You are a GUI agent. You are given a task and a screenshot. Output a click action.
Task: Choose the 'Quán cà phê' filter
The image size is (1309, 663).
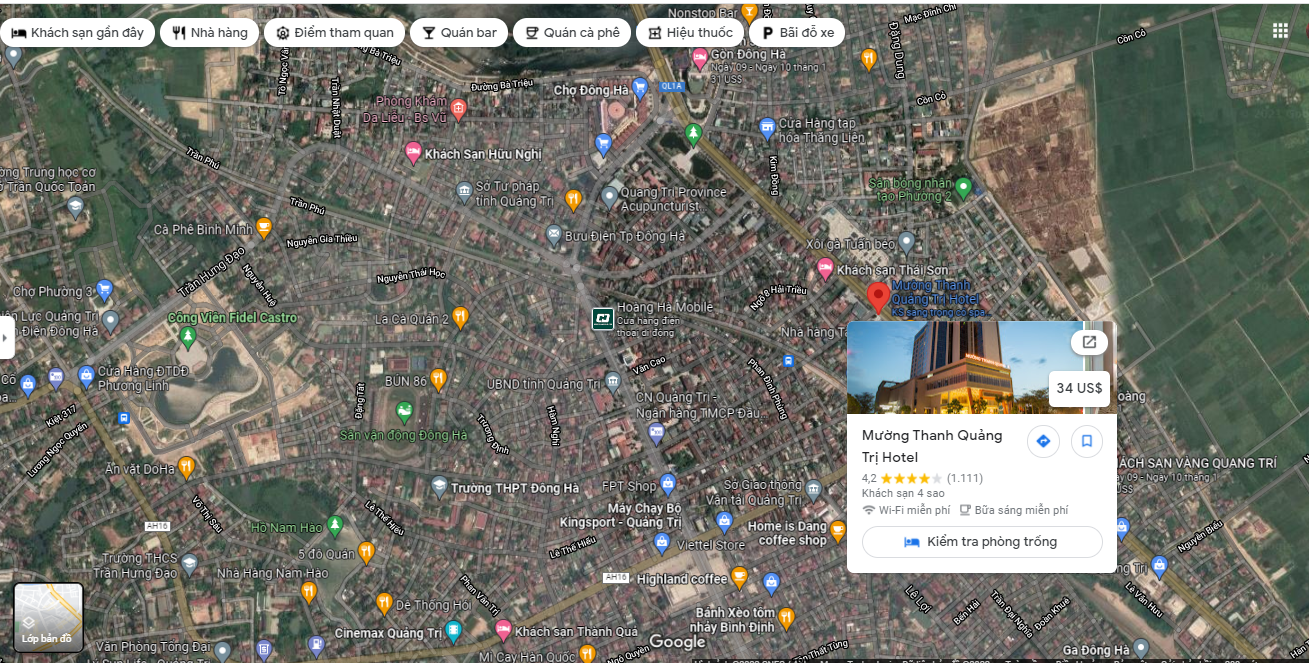click(x=572, y=32)
